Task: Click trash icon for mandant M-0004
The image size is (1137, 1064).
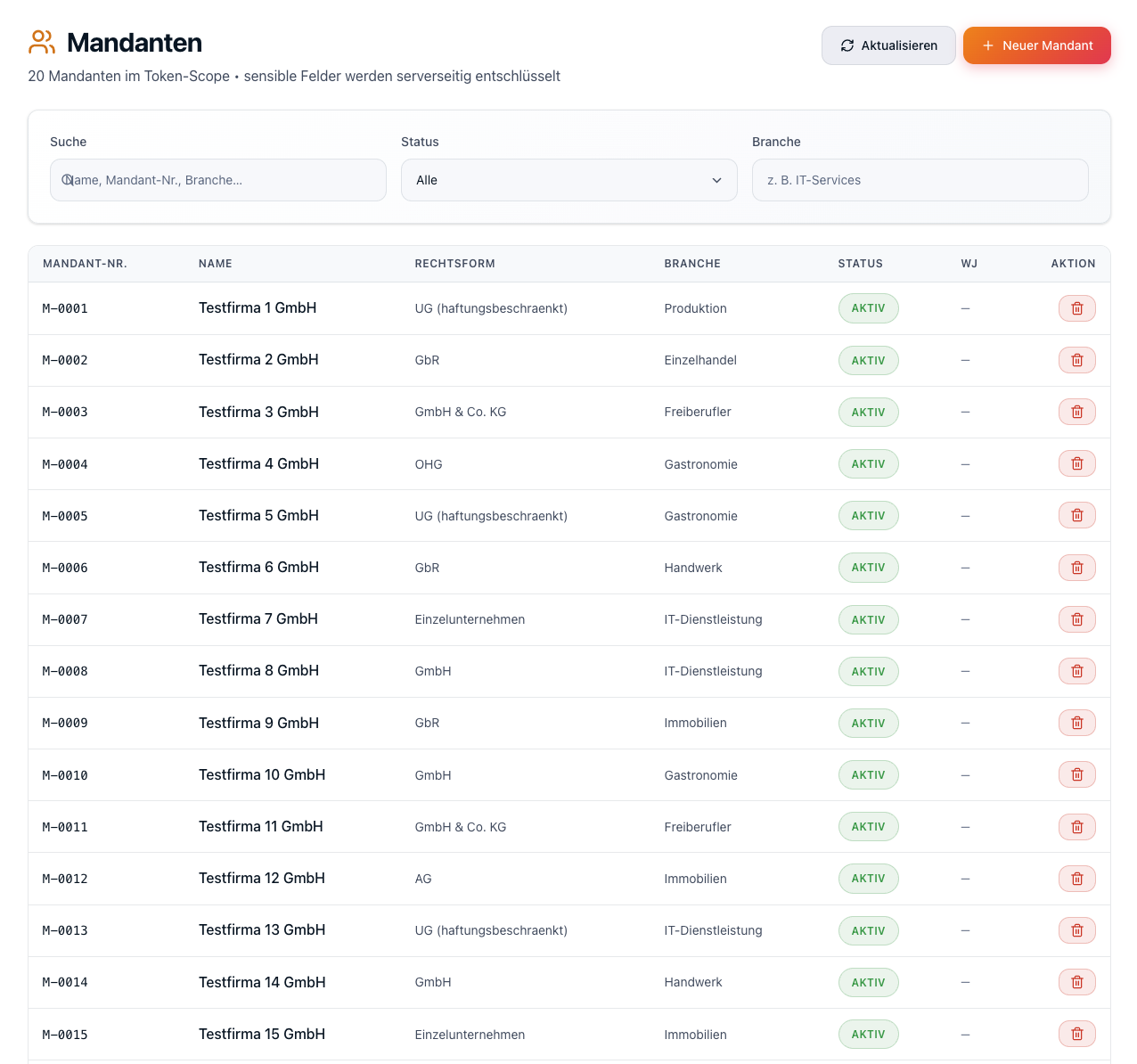Action: click(1076, 463)
